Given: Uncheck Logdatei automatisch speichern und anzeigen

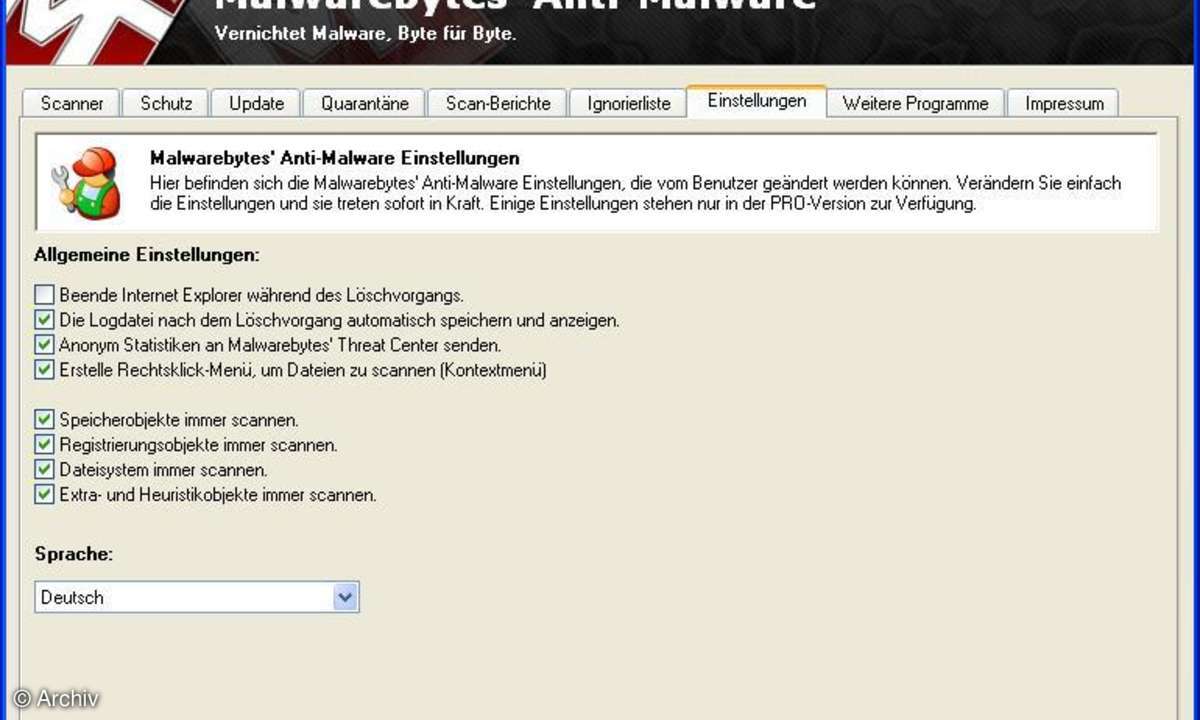Looking at the screenshot, I should pos(44,320).
